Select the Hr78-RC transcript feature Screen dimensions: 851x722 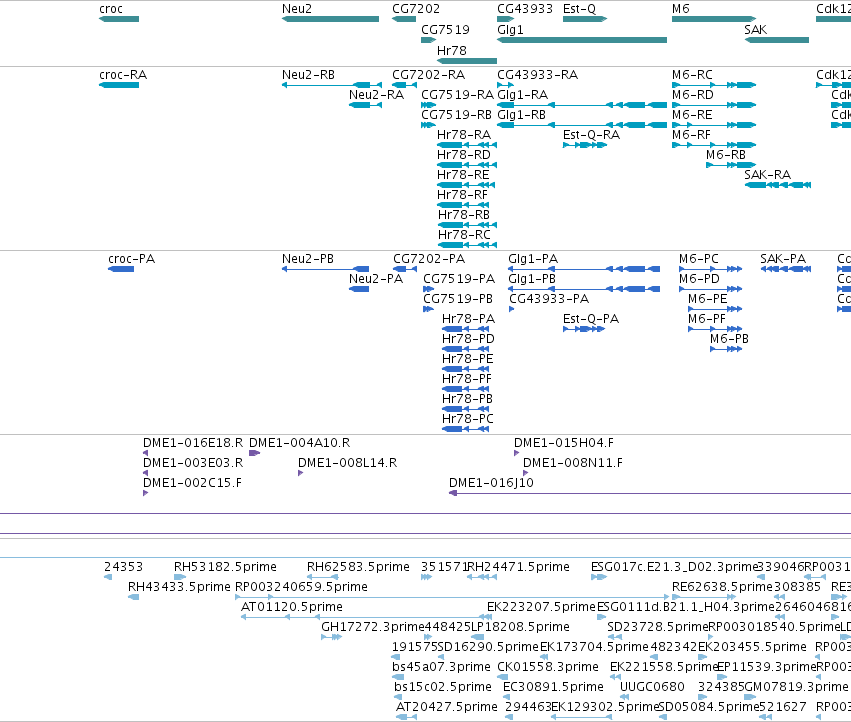pyautogui.click(x=467, y=245)
